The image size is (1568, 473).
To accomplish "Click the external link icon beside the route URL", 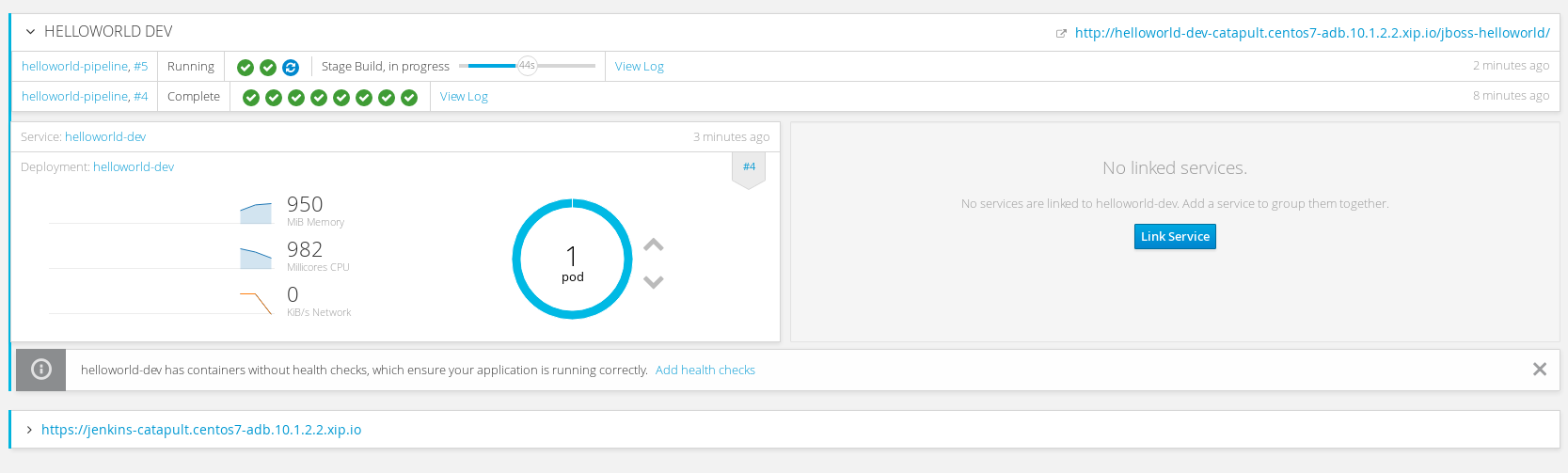I will tap(1061, 34).
